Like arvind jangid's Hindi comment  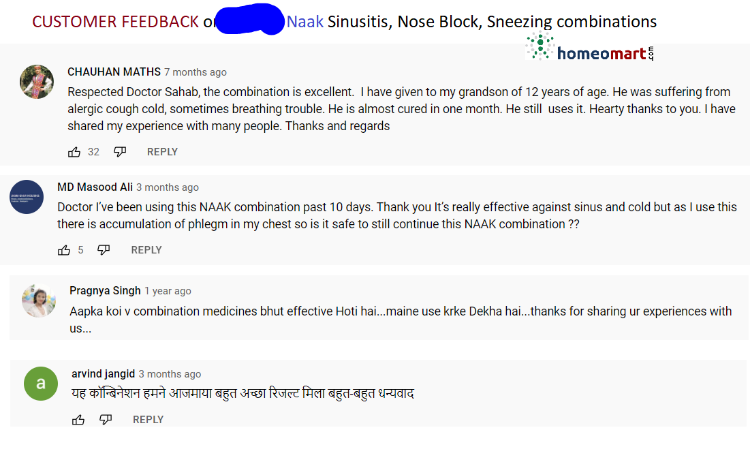(x=78, y=420)
